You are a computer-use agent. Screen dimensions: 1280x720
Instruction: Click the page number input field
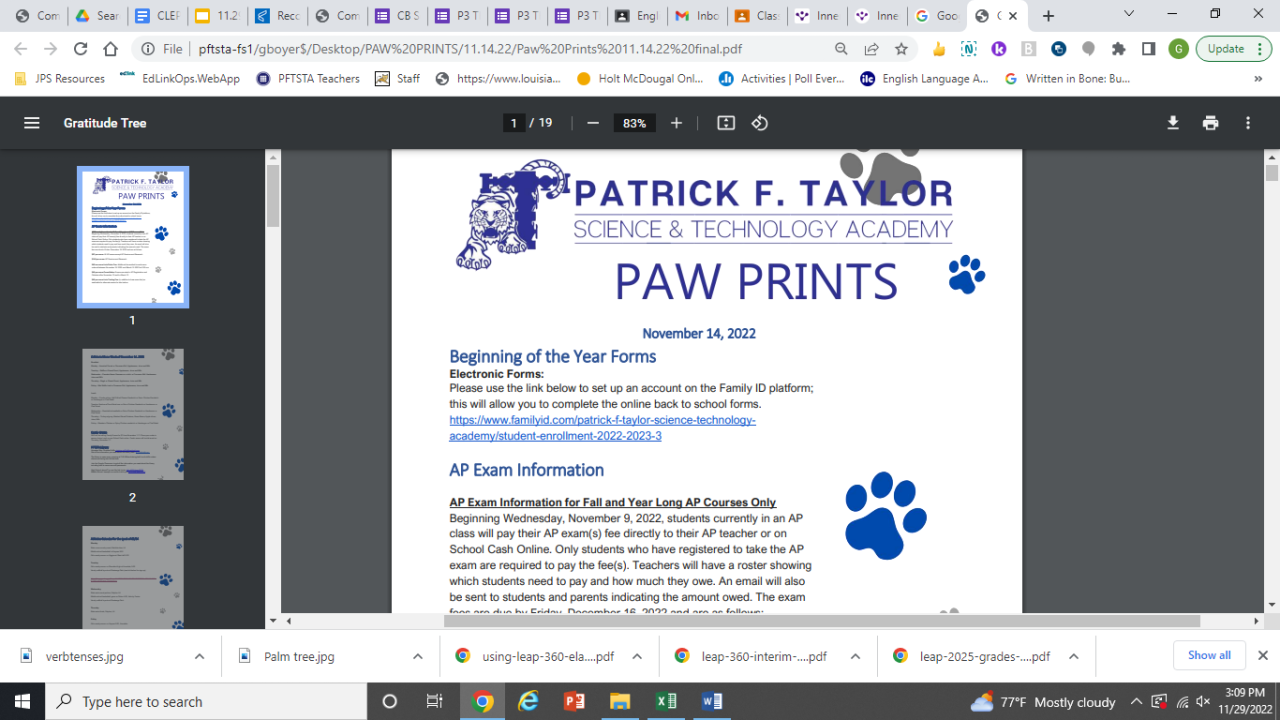tap(514, 123)
